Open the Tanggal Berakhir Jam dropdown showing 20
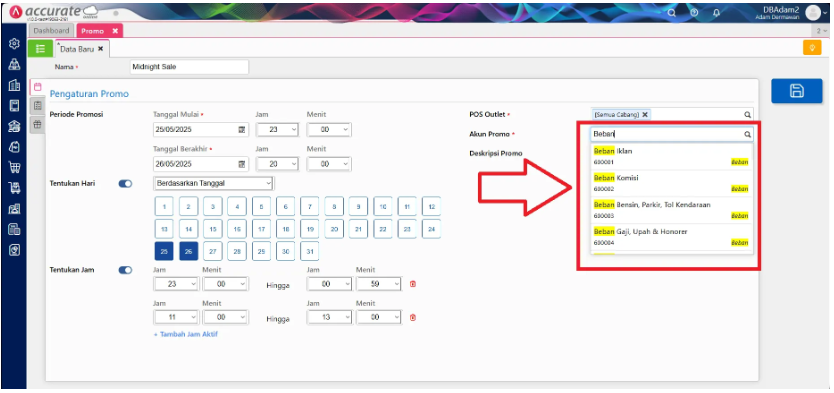 (277, 164)
